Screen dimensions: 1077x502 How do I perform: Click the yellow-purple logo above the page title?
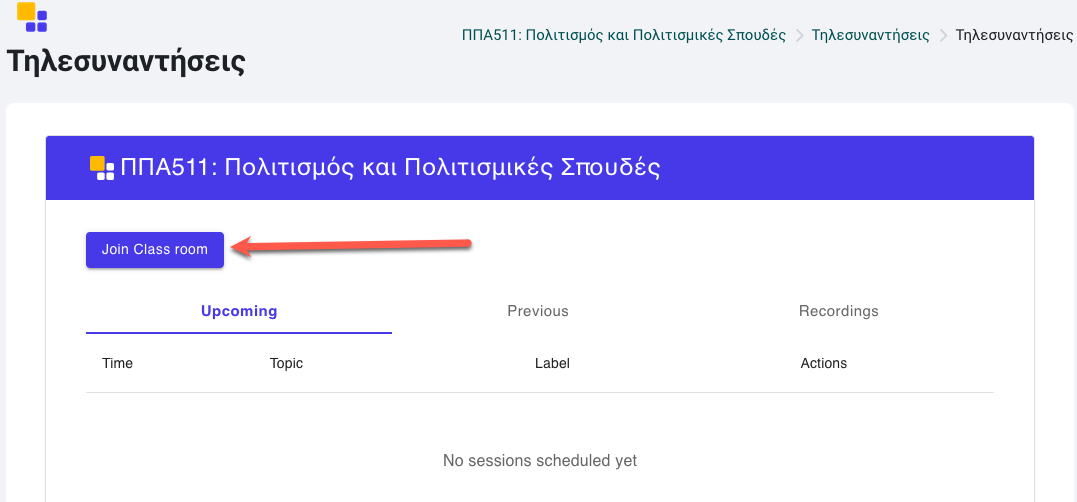pos(32,17)
